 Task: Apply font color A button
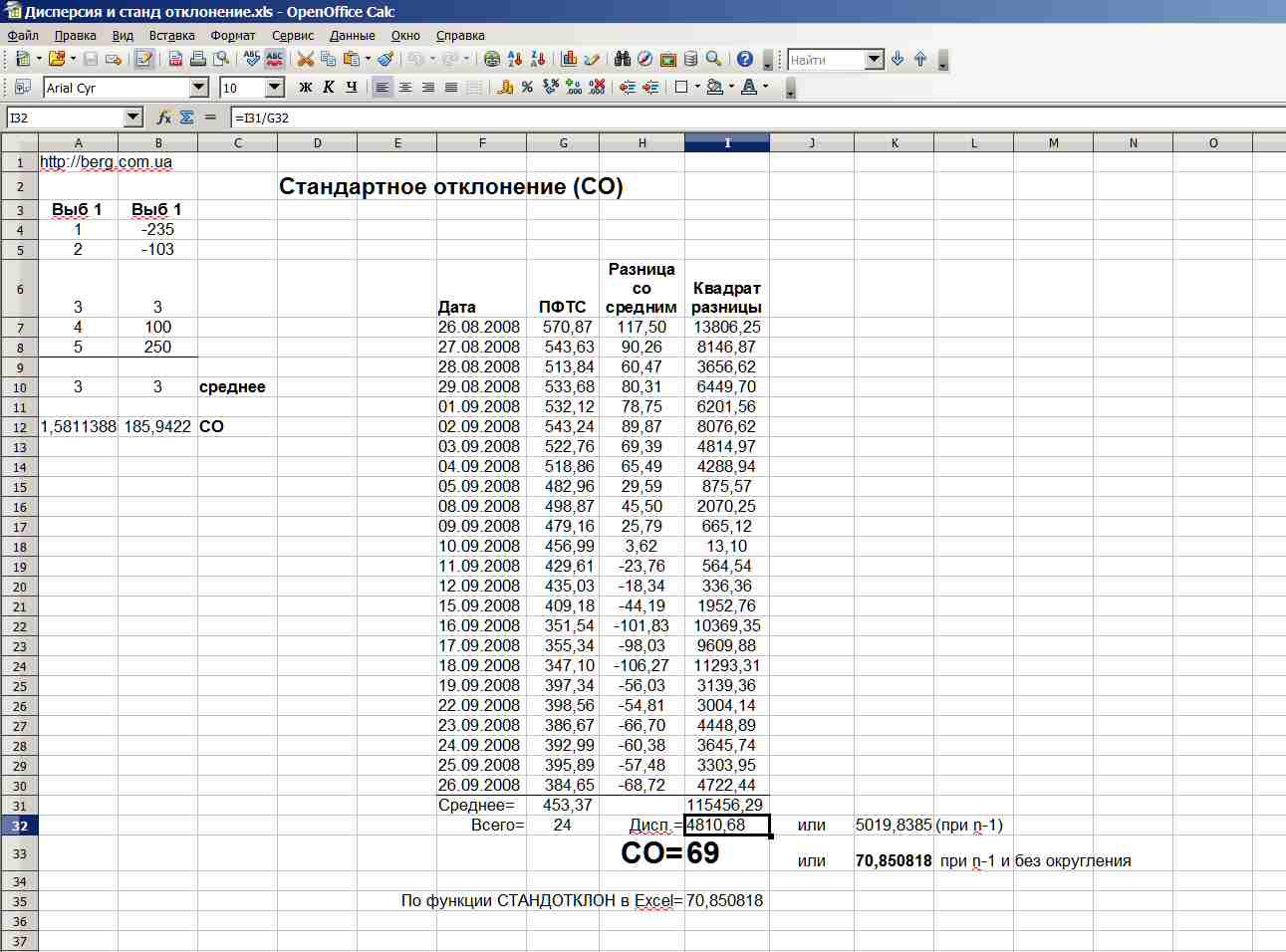click(749, 88)
